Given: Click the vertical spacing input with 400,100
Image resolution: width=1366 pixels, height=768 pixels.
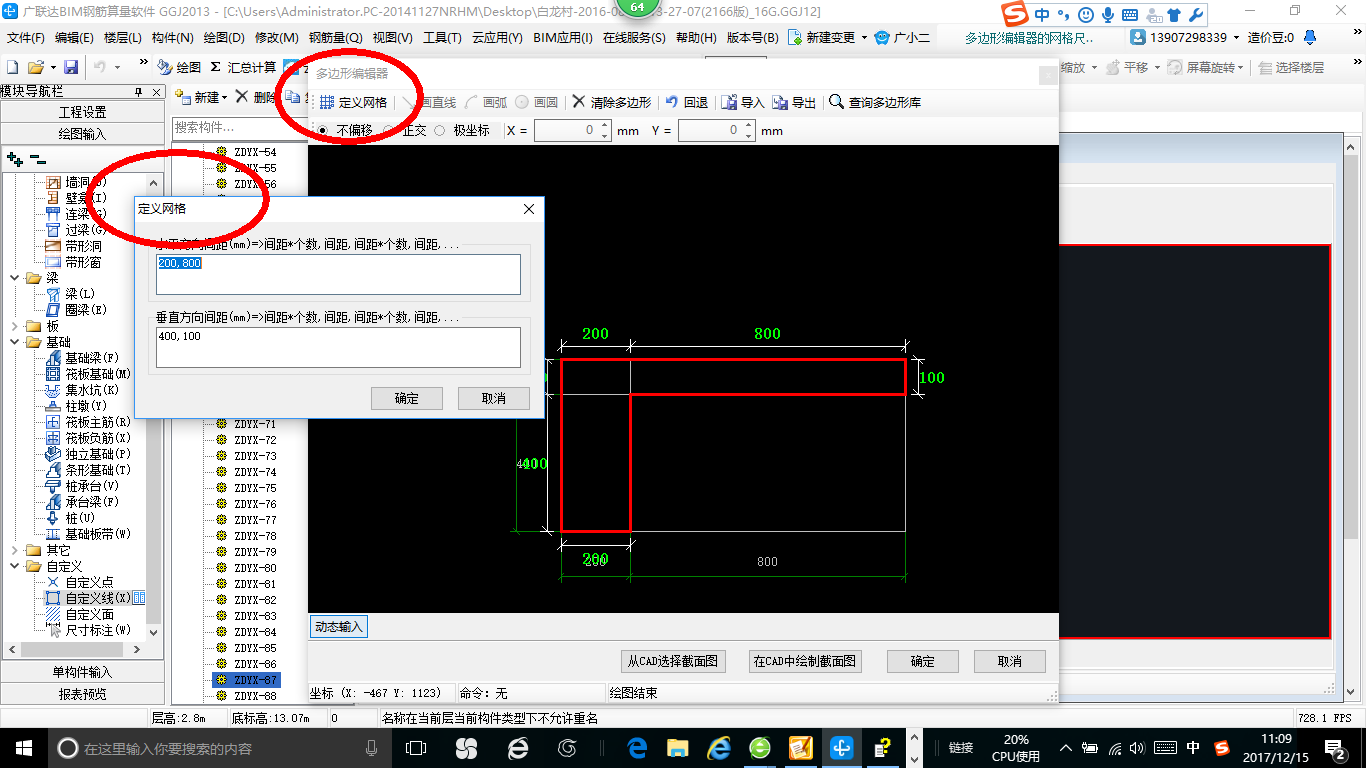Looking at the screenshot, I should pyautogui.click(x=339, y=347).
